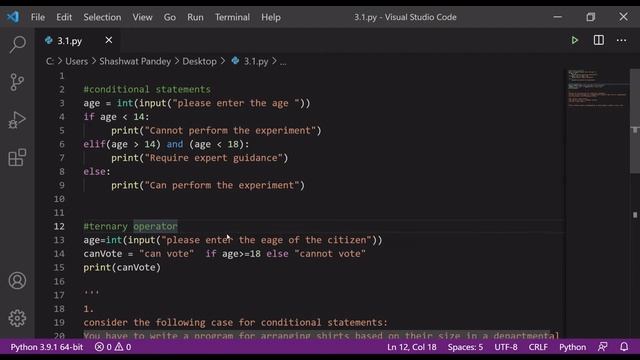The height and width of the screenshot is (360, 640).
Task: Change the CRLF end of line sequence
Action: (x=538, y=347)
